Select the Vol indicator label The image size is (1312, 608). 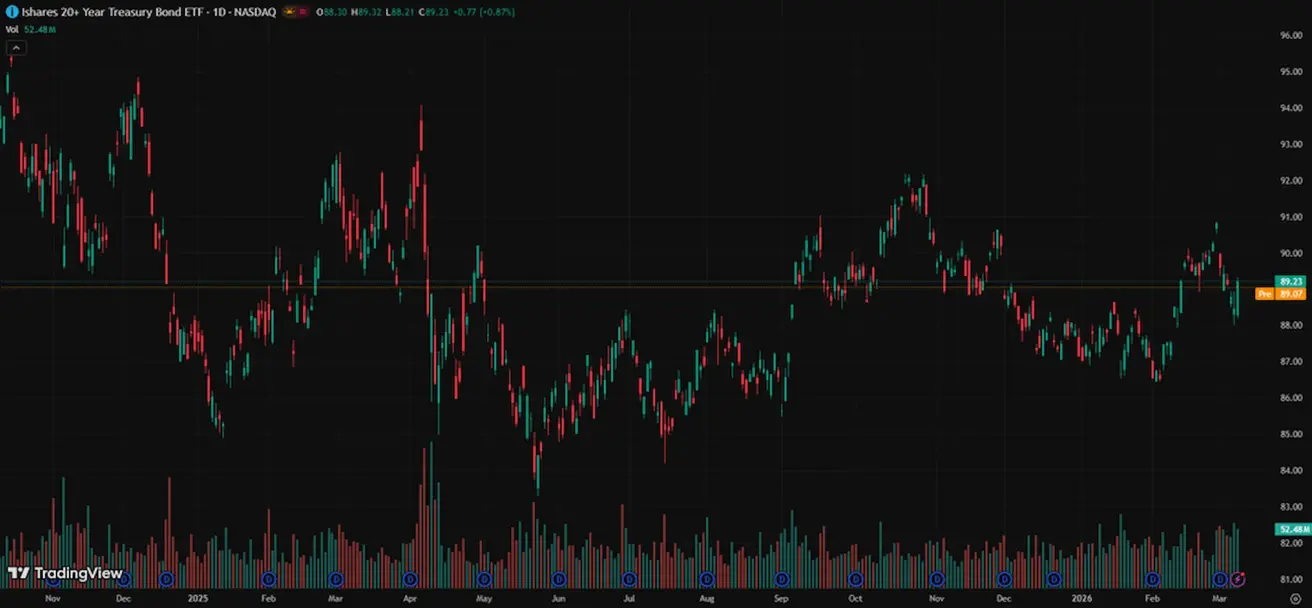coord(13,29)
